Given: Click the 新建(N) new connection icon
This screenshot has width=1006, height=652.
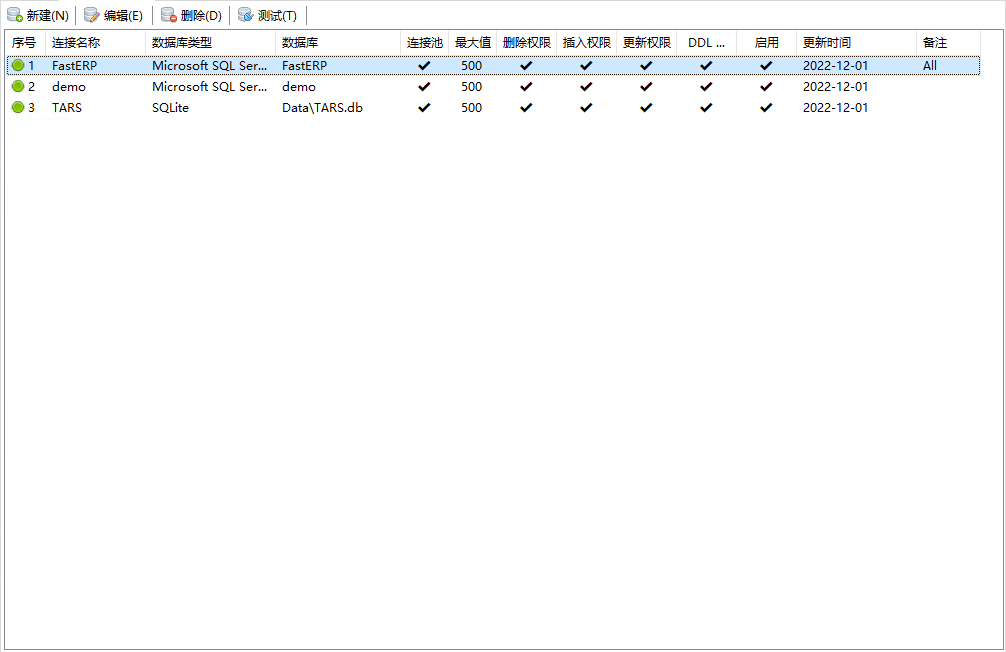Looking at the screenshot, I should (15, 15).
